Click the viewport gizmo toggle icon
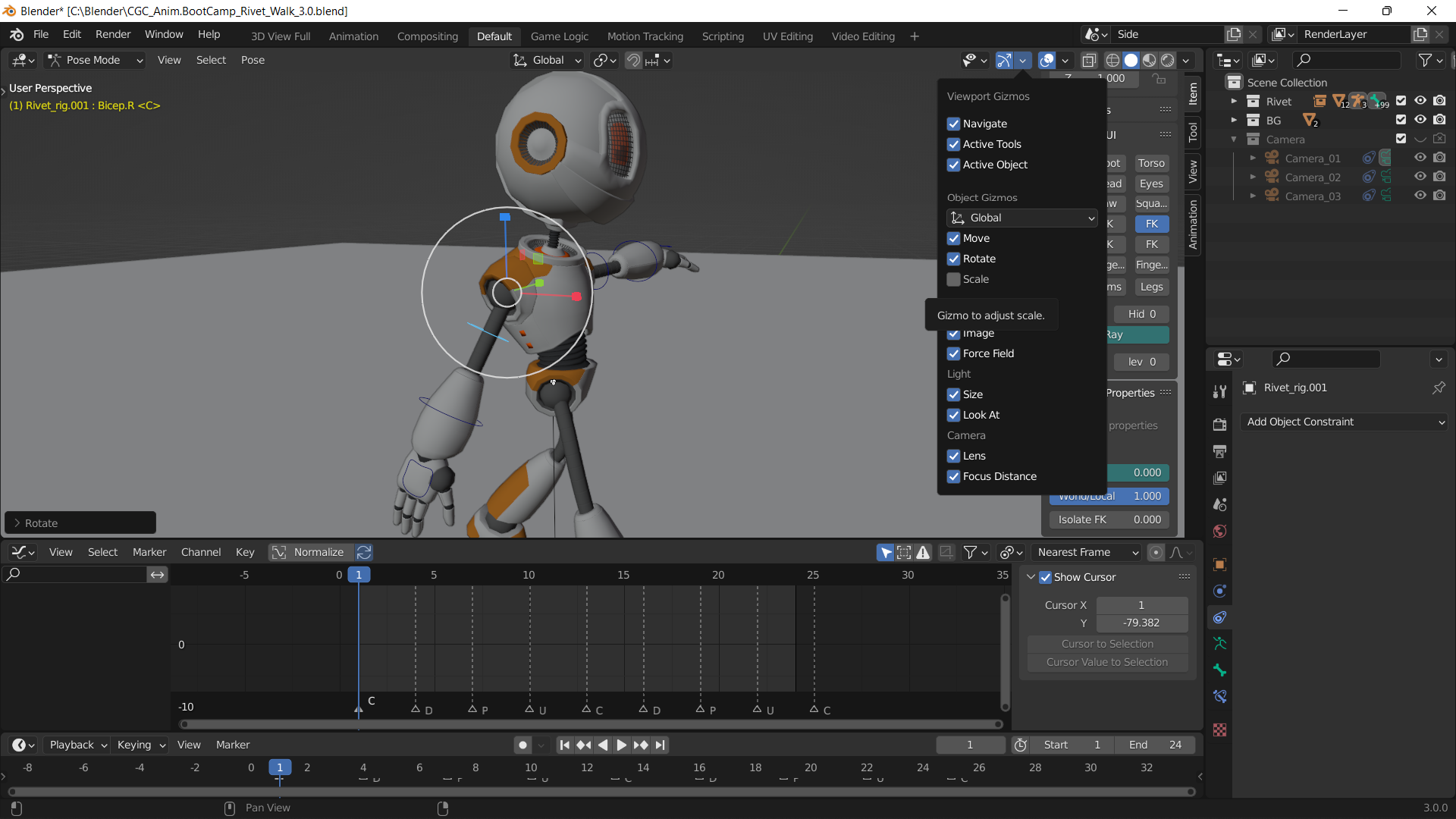The height and width of the screenshot is (819, 1456). [x=1004, y=61]
